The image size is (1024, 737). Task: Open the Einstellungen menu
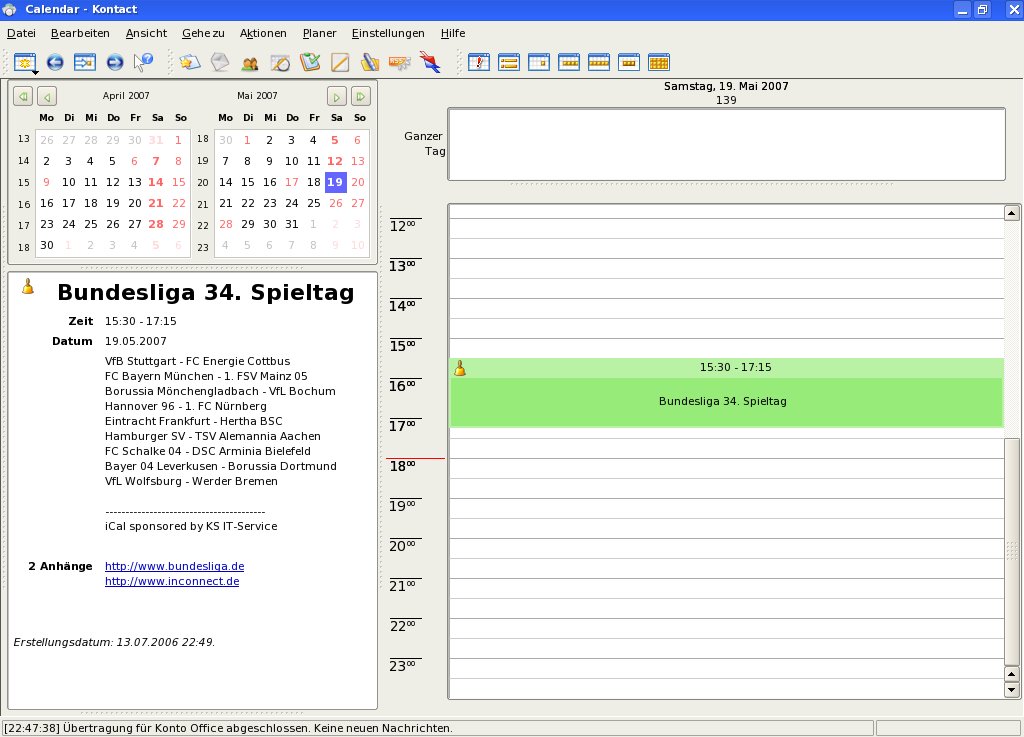(388, 33)
